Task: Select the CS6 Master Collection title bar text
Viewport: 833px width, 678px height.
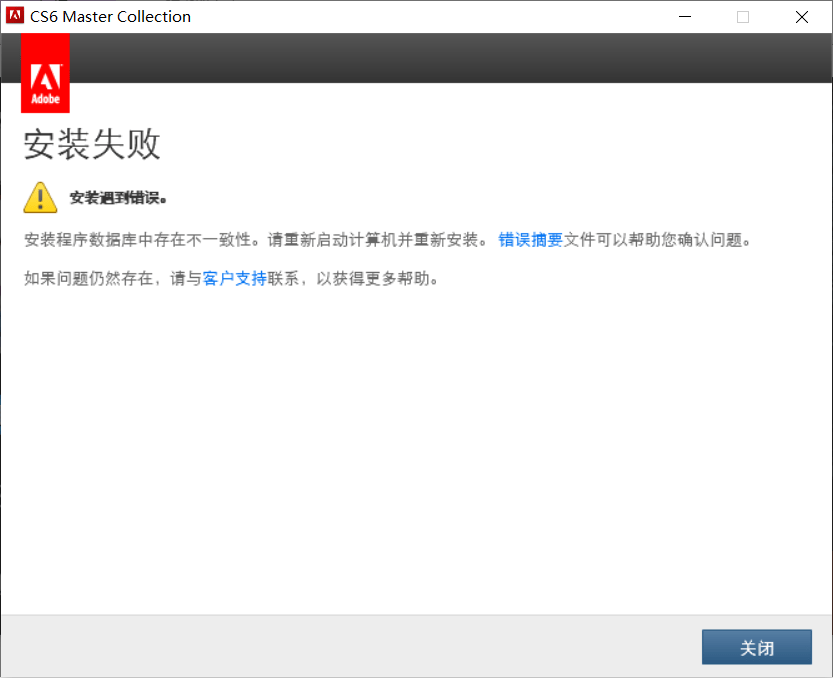Action: point(110,16)
